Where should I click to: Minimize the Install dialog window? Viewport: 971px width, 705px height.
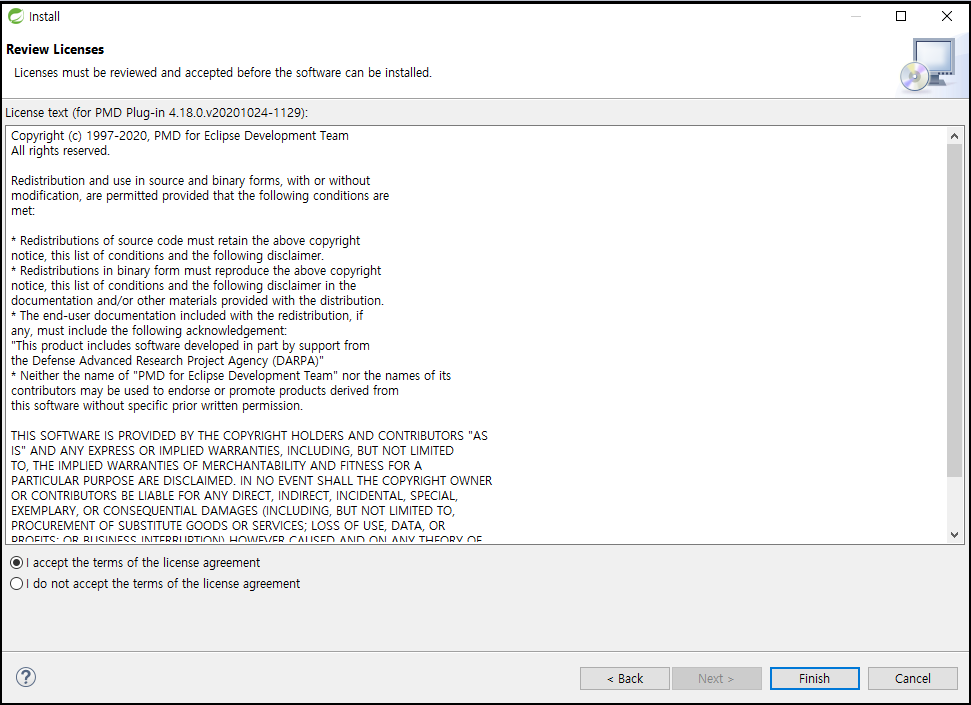(x=856, y=16)
